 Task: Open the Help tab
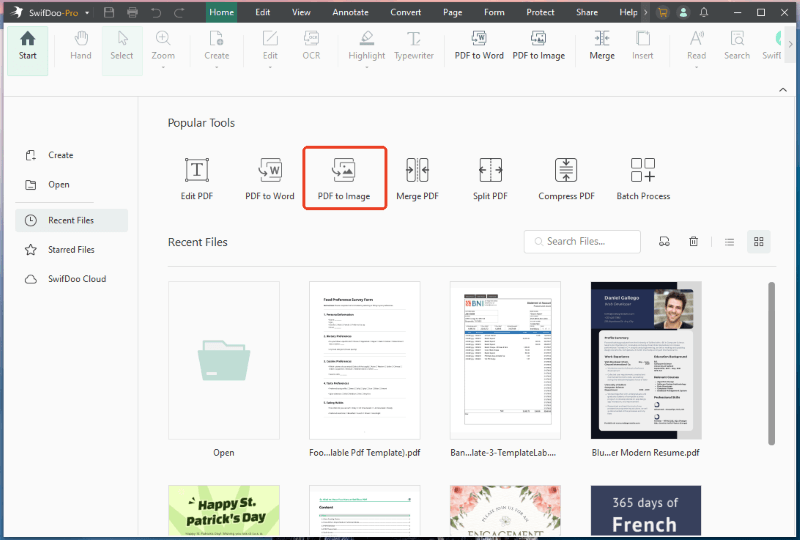[x=628, y=12]
